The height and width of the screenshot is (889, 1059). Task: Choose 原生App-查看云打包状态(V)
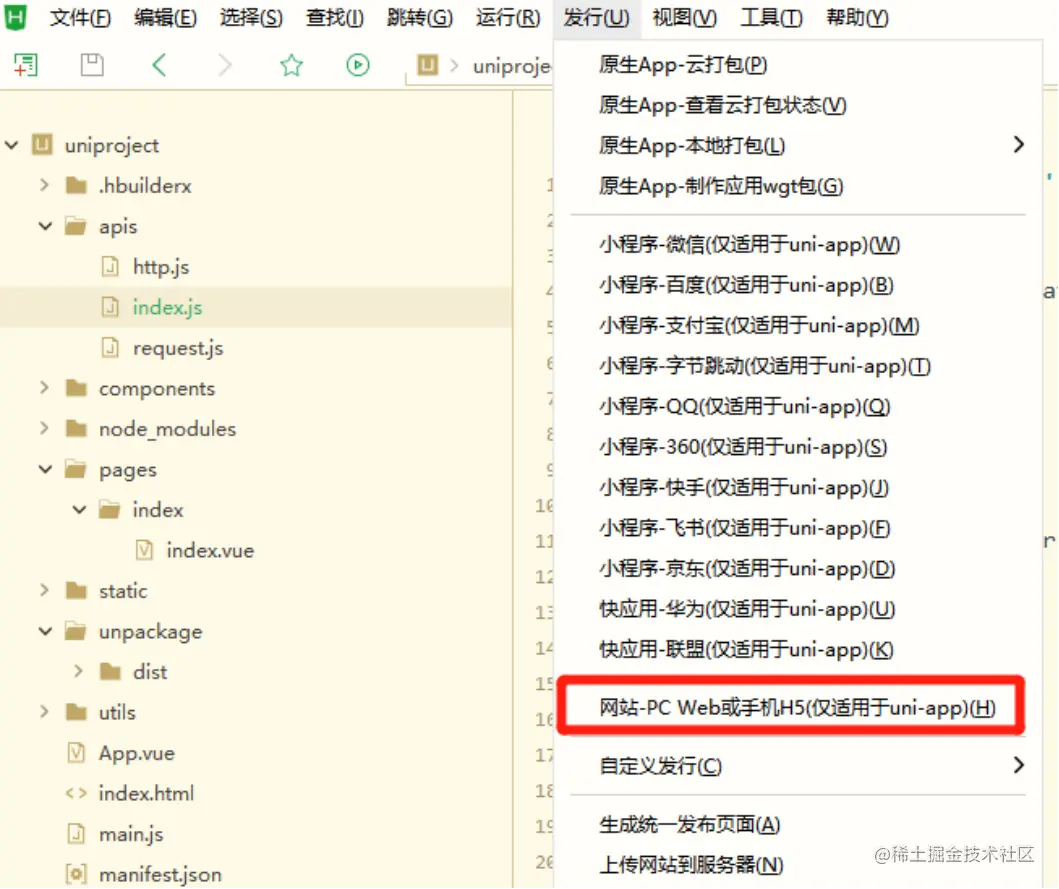click(798, 105)
